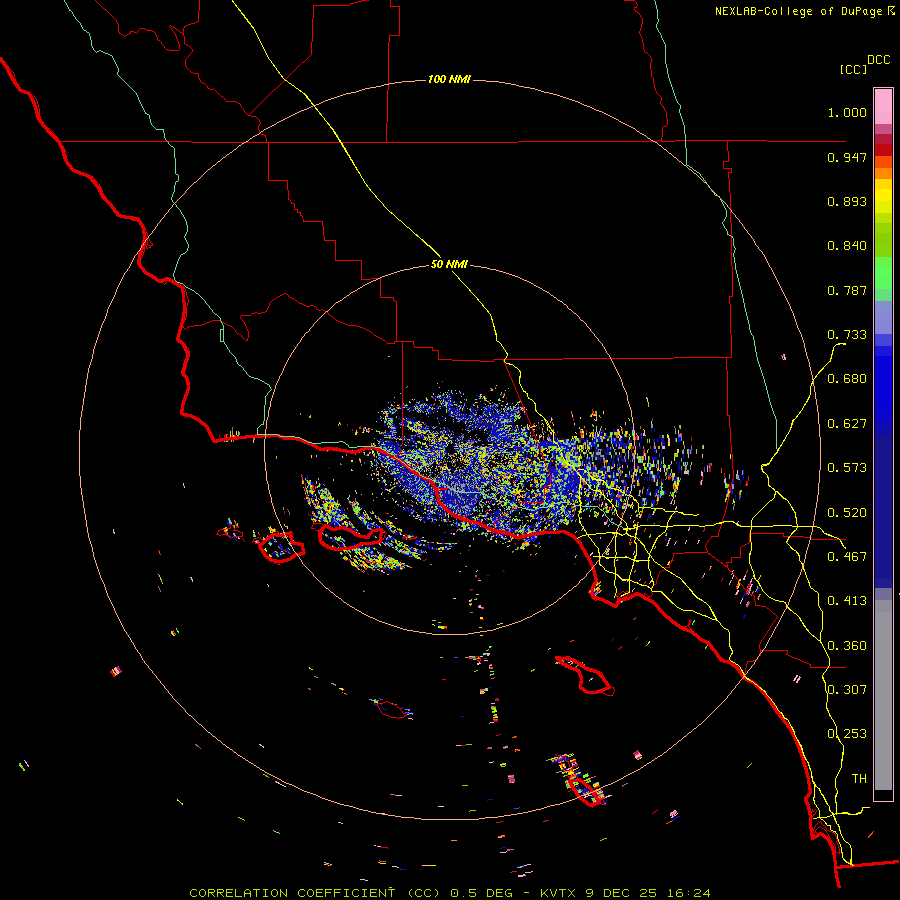Click the CORRELATION COEFFICIENT (CC) product title
Image resolution: width=900 pixels, height=900 pixels.
click(x=315, y=893)
